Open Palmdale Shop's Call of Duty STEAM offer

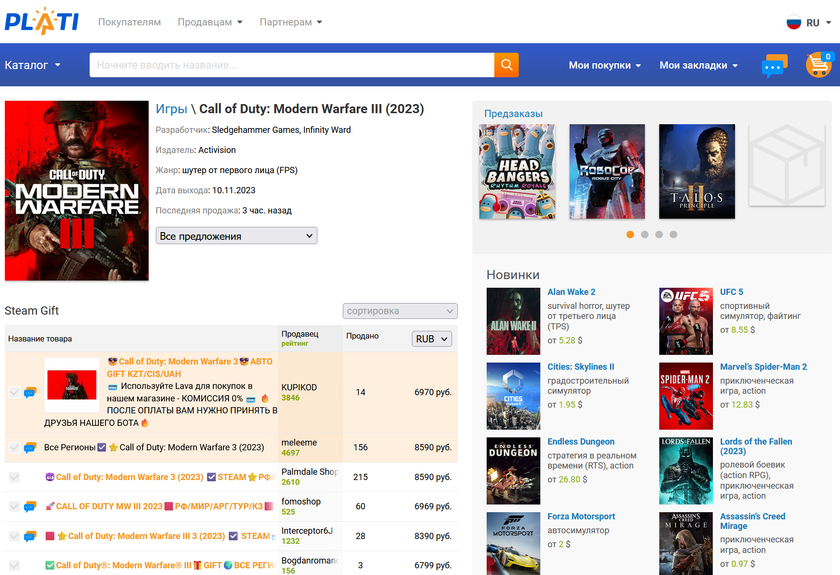[161, 477]
